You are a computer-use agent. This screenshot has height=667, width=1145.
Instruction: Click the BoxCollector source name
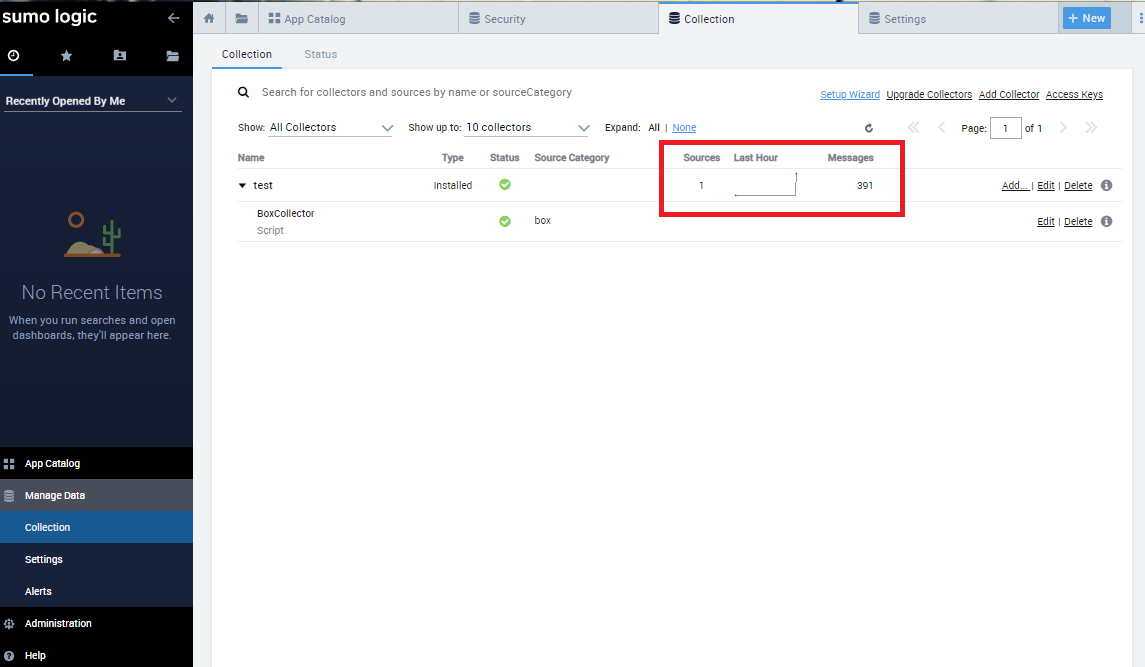pos(286,213)
